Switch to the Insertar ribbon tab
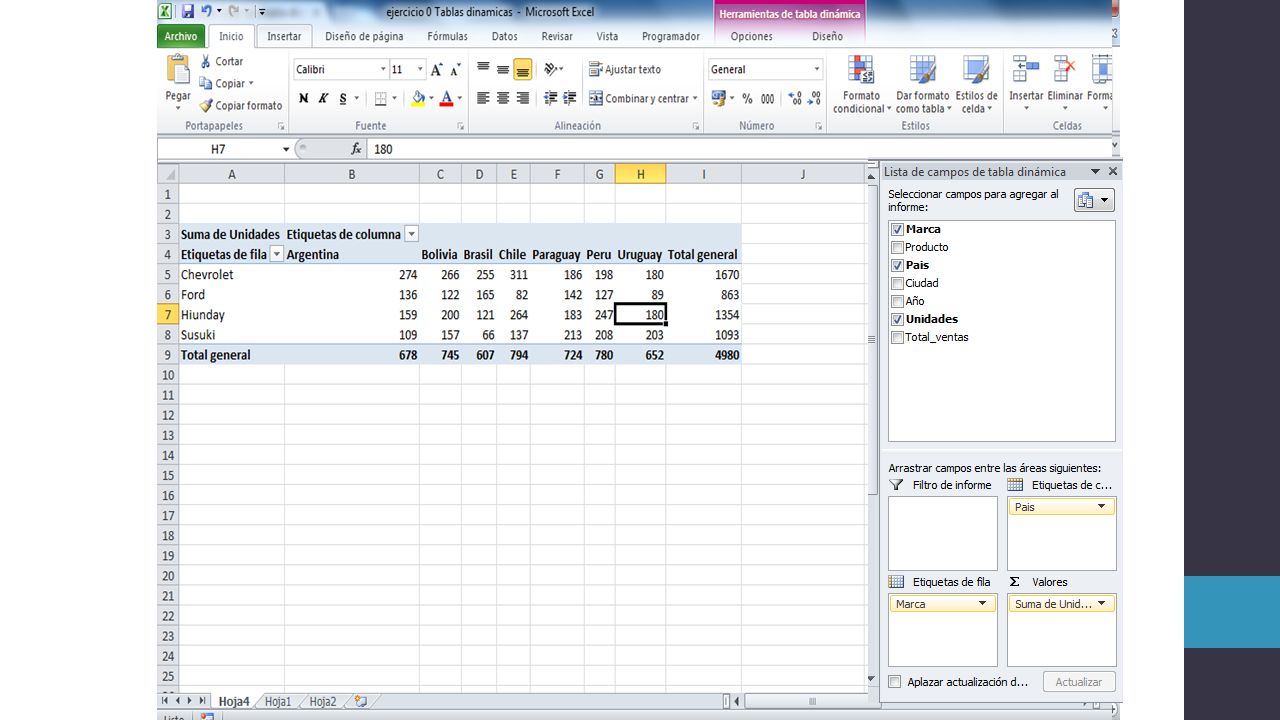This screenshot has height=720, width=1280. (x=284, y=36)
